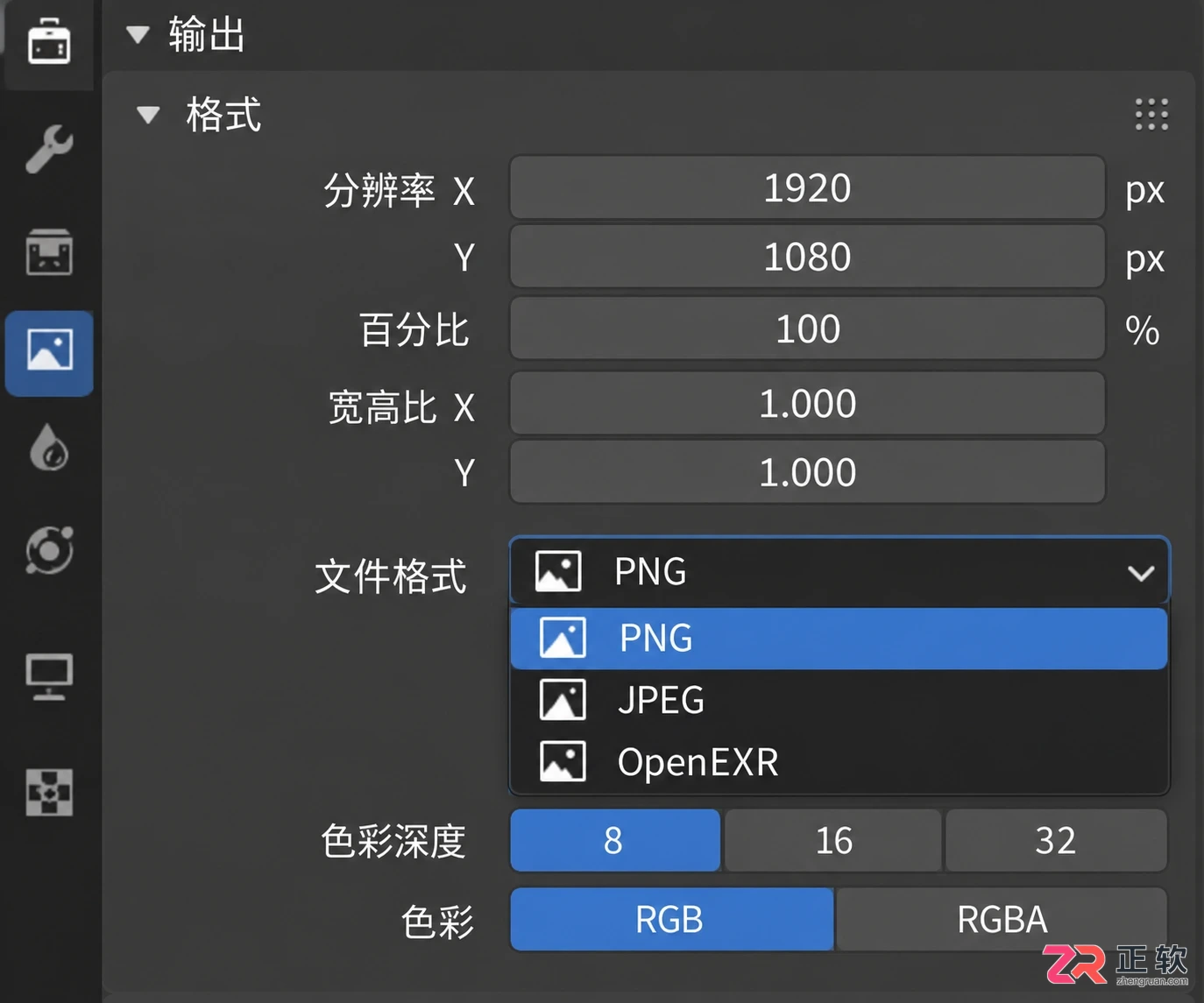This screenshot has width=1204, height=1003.
Task: Click the image icon beside highlighted PNG option
Action: pyautogui.click(x=563, y=638)
